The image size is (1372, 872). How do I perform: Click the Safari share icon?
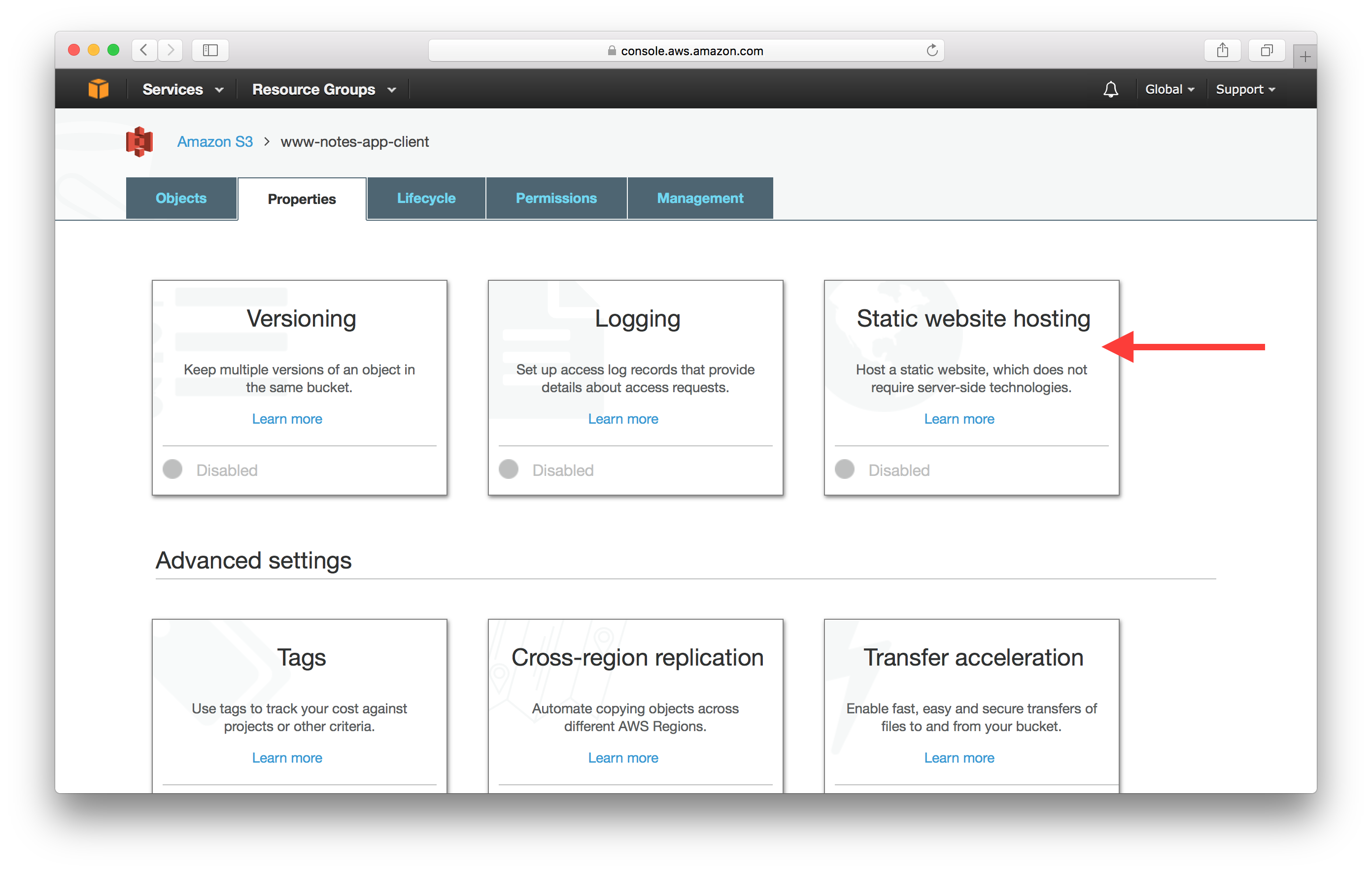tap(1223, 50)
